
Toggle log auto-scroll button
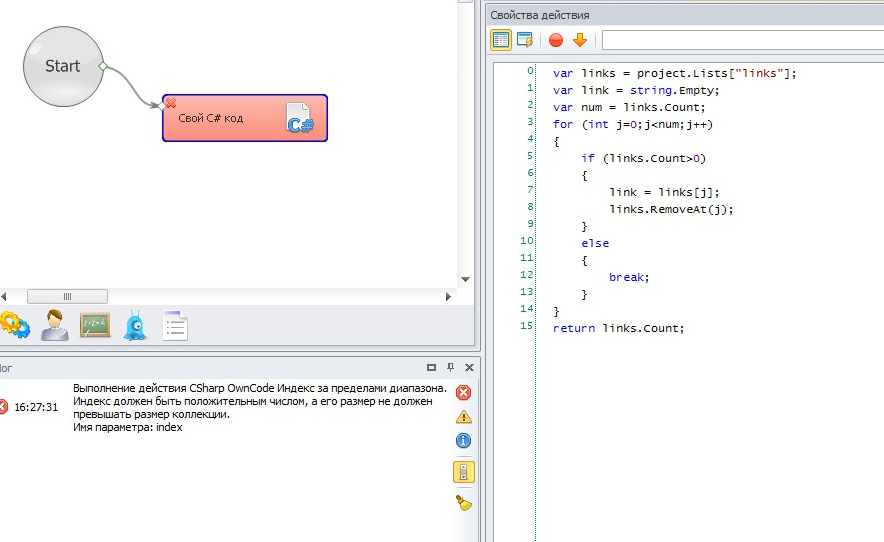point(464,472)
